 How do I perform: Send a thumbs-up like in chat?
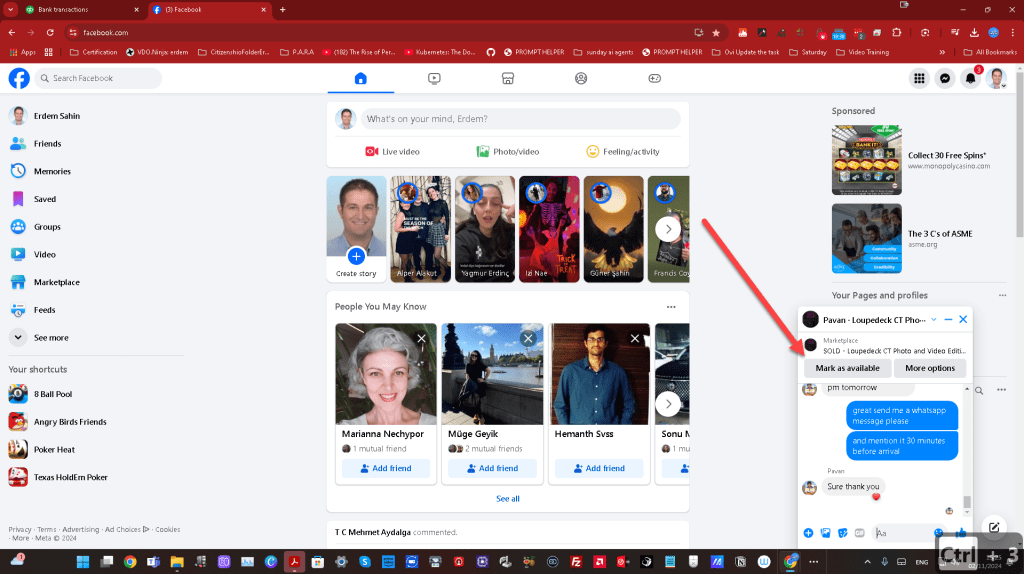[961, 534]
